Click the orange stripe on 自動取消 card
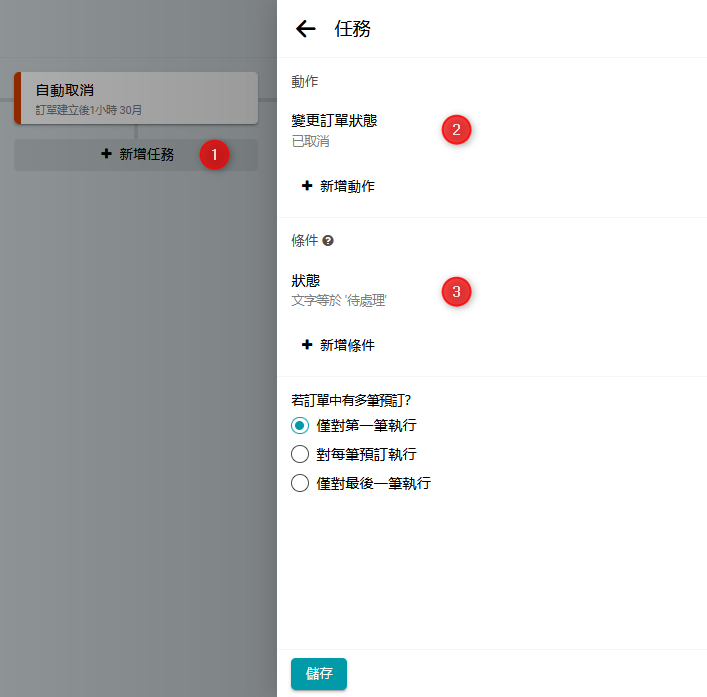The height and width of the screenshot is (697, 707). coord(17,98)
